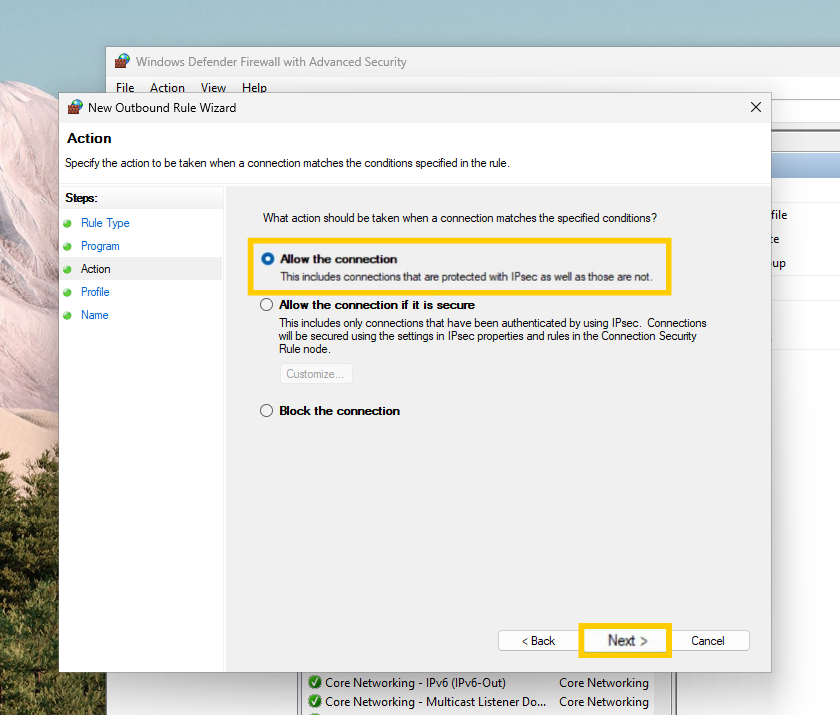The image size is (840, 715).
Task: Click the Windows Defender Firewall window icon
Action: 123,61
